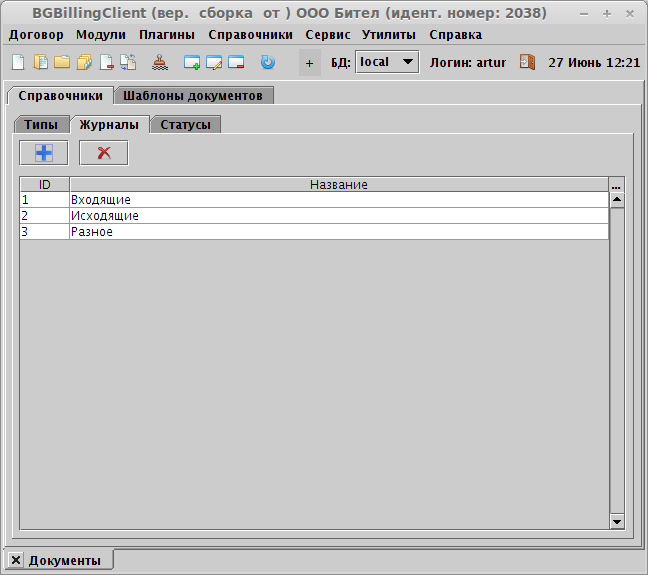This screenshot has width=648, height=575.
Task: Switch to the Шаблоны документов tab
Action: [193, 96]
